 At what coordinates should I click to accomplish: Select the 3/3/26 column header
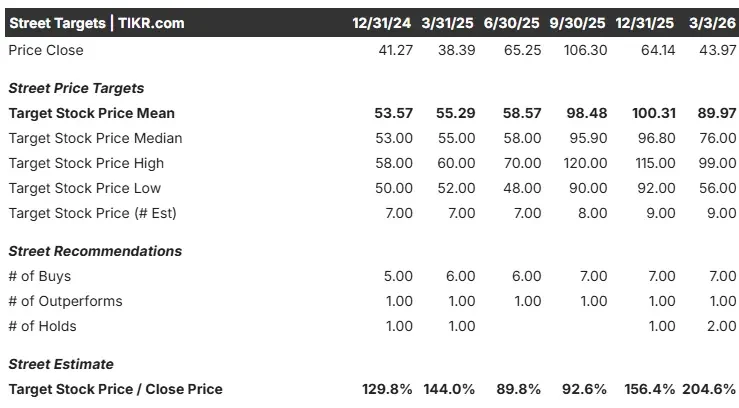[x=712, y=23]
